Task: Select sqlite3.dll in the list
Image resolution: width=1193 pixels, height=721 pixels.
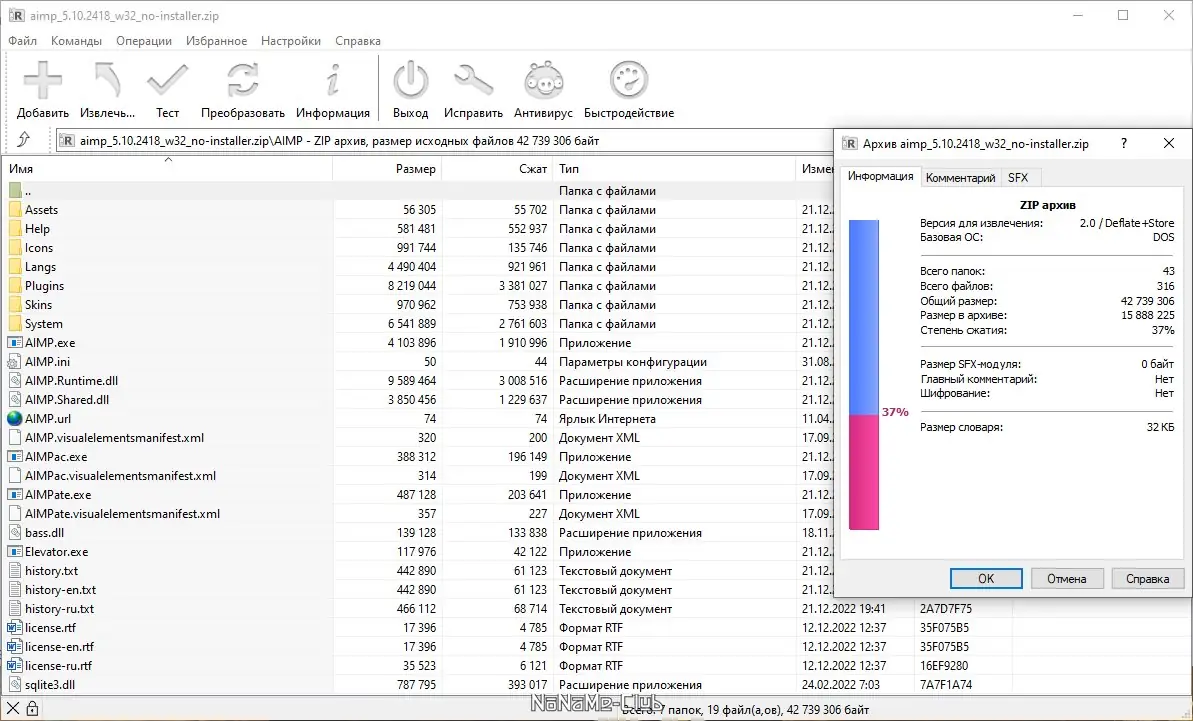Action: click(49, 685)
